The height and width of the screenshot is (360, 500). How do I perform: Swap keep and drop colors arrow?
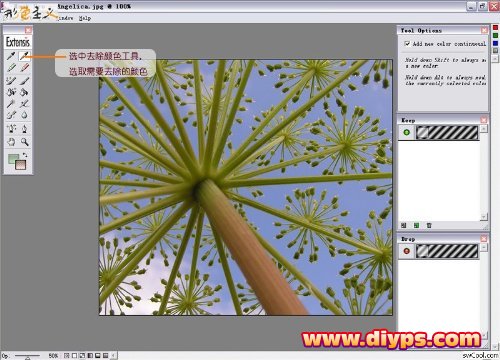(x=24, y=155)
